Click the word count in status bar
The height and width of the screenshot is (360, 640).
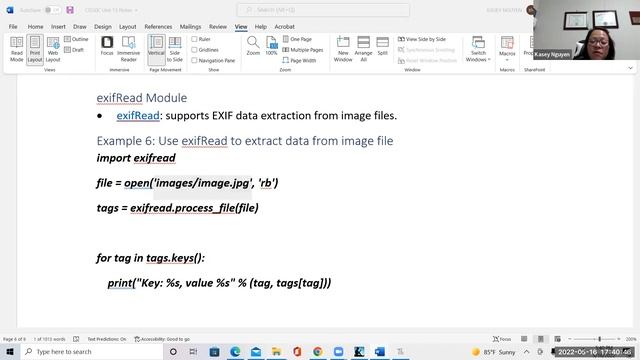49,339
